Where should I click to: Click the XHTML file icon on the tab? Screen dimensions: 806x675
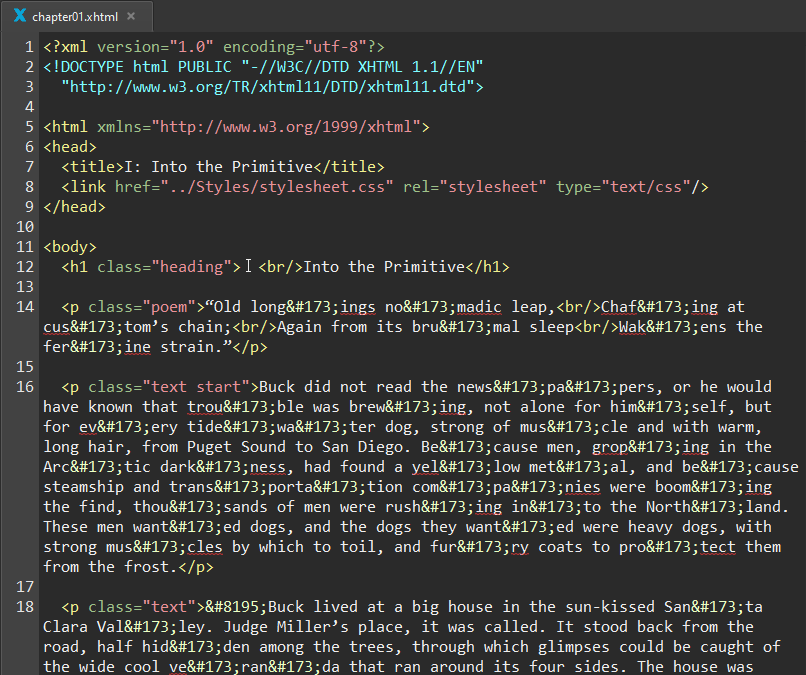[x=20, y=16]
